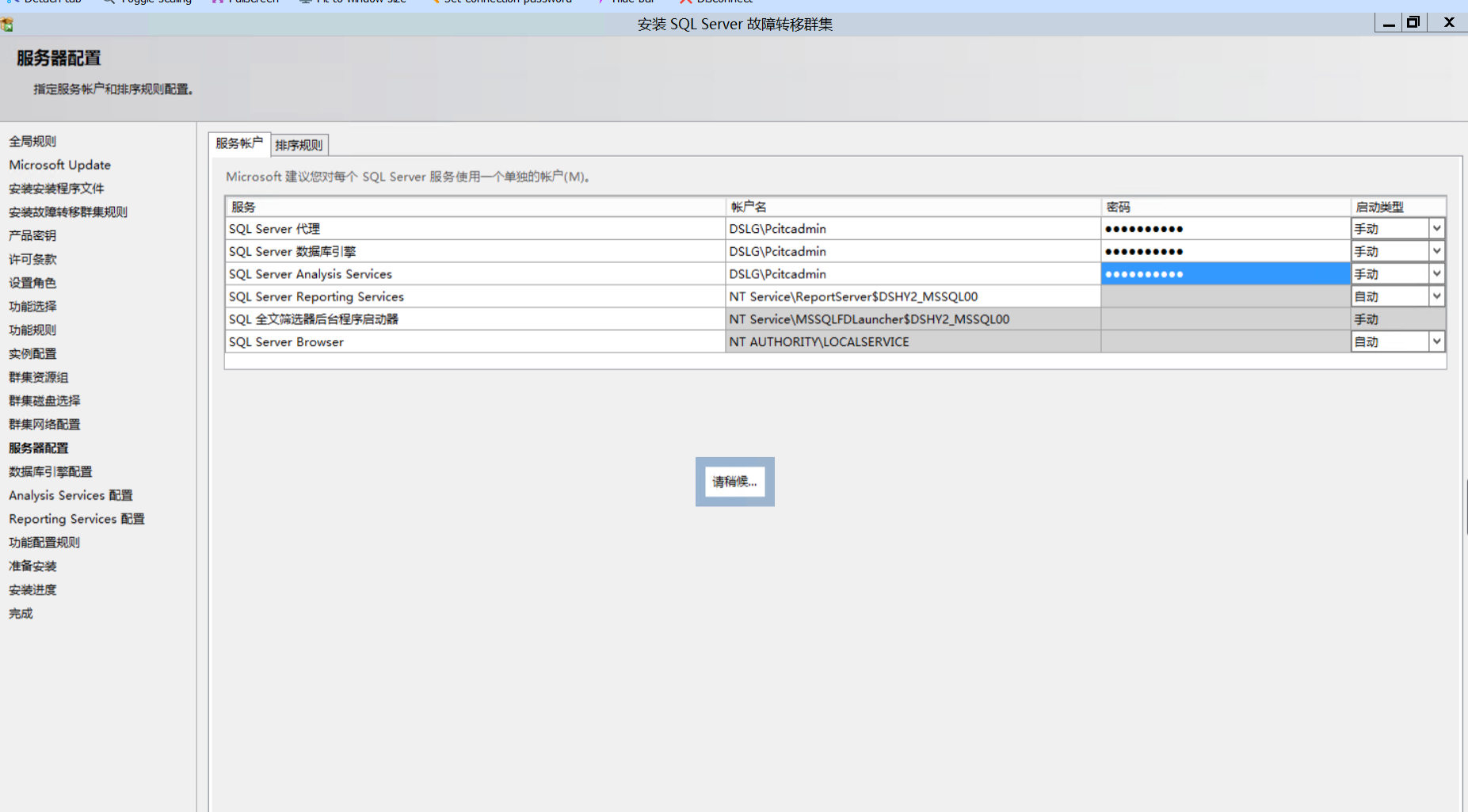Go to 群集网络配置 step in sidebar
The height and width of the screenshot is (812, 1468).
tap(44, 425)
